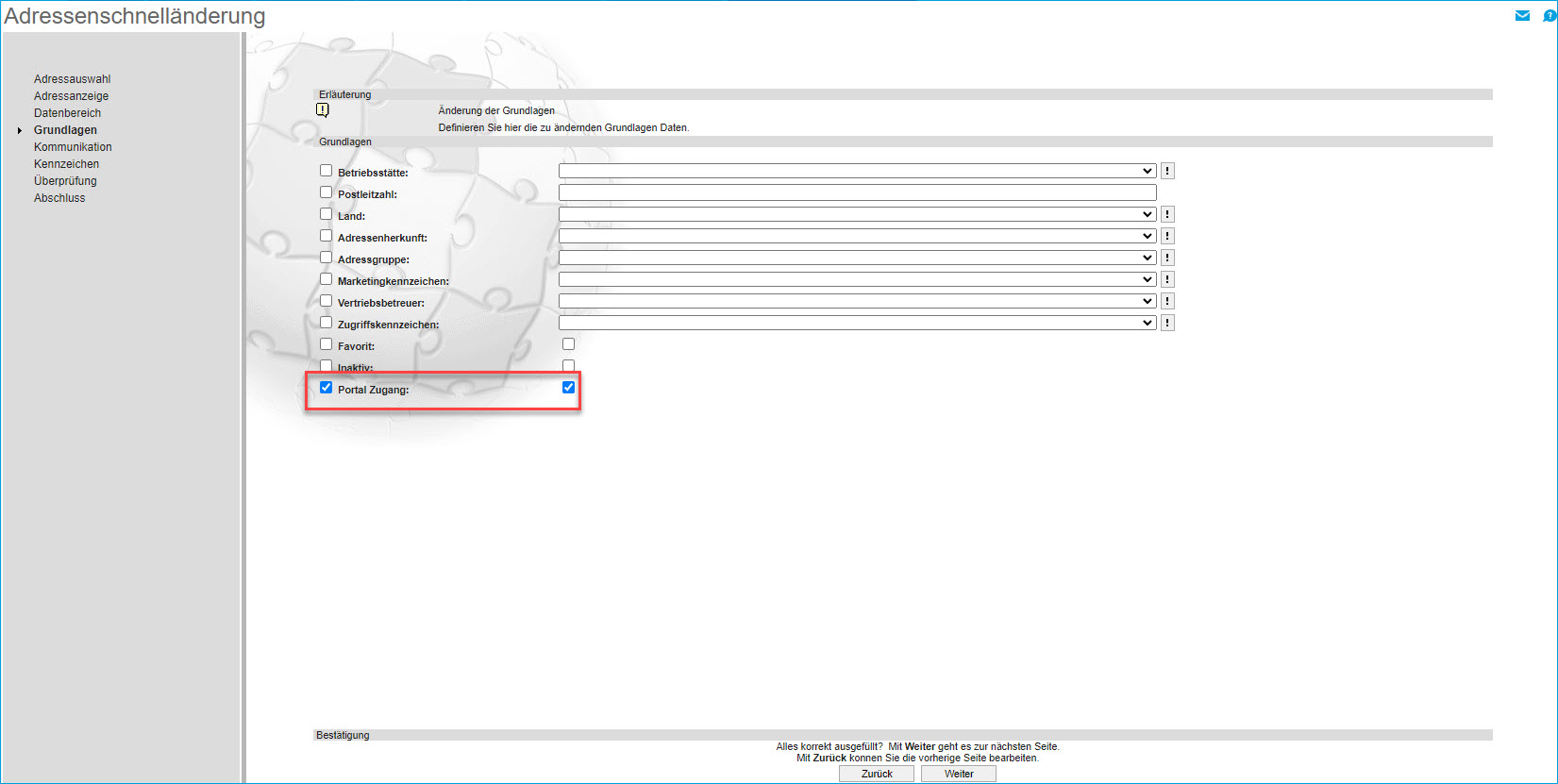Open the Betriebsstätte dropdown

click(x=857, y=171)
